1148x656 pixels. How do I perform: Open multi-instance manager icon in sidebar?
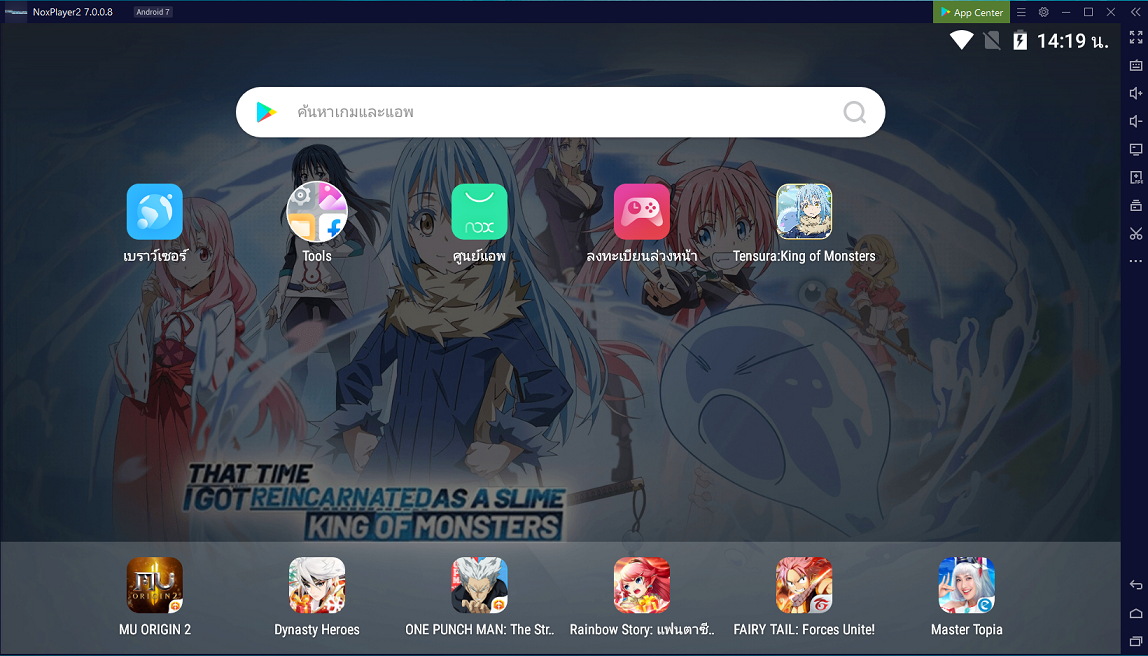pos(1136,205)
